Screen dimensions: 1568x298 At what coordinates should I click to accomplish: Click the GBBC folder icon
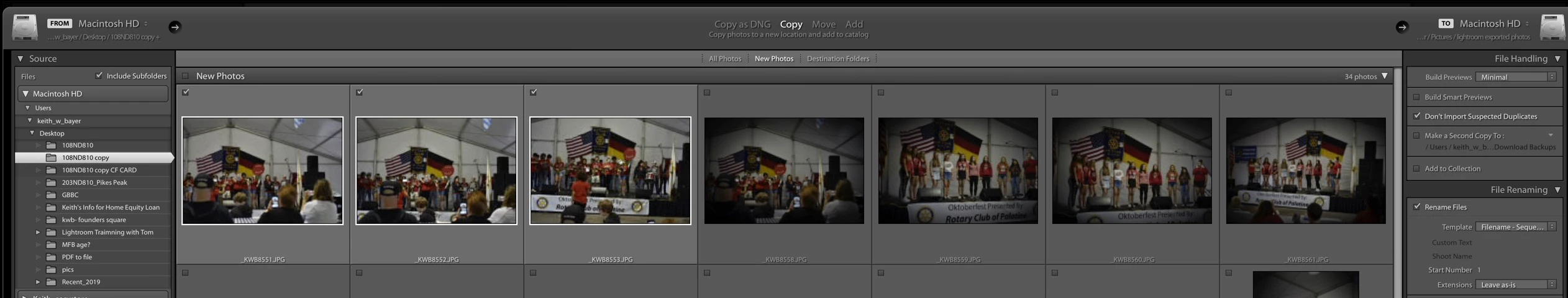[52, 195]
